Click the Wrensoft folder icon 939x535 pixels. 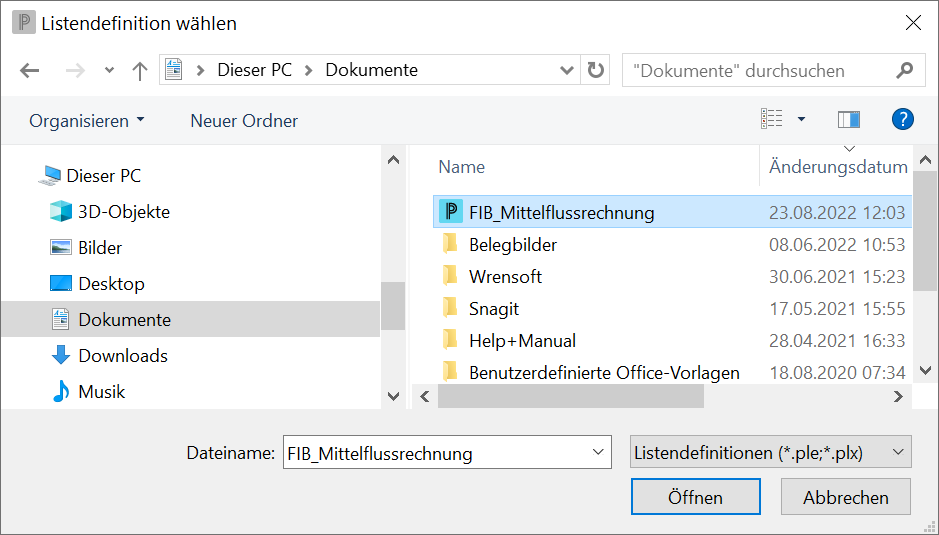point(450,276)
